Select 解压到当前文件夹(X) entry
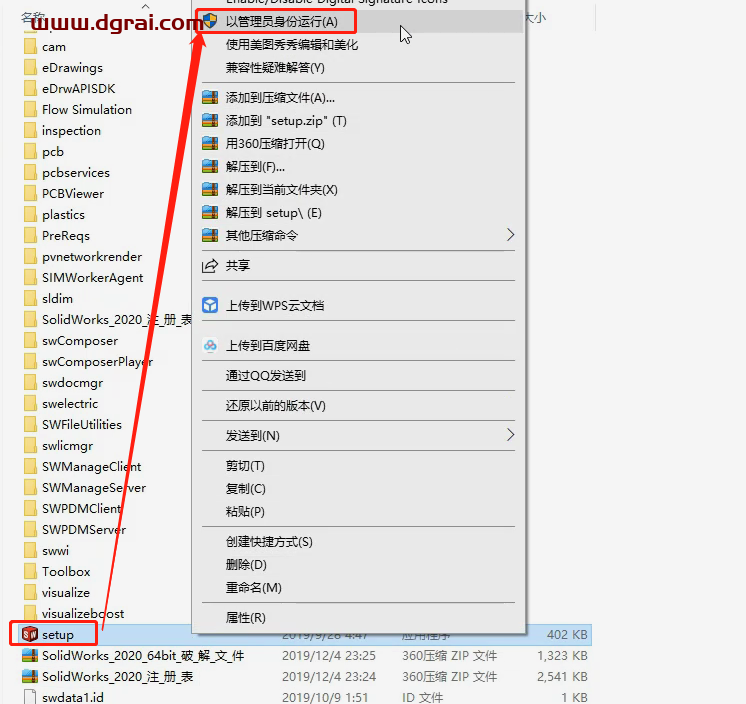The height and width of the screenshot is (704, 746). (x=281, y=190)
